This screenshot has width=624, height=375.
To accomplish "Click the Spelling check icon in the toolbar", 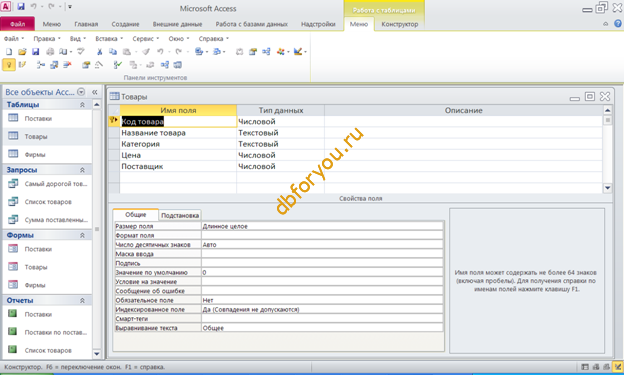I will pyautogui.click(x=81, y=51).
